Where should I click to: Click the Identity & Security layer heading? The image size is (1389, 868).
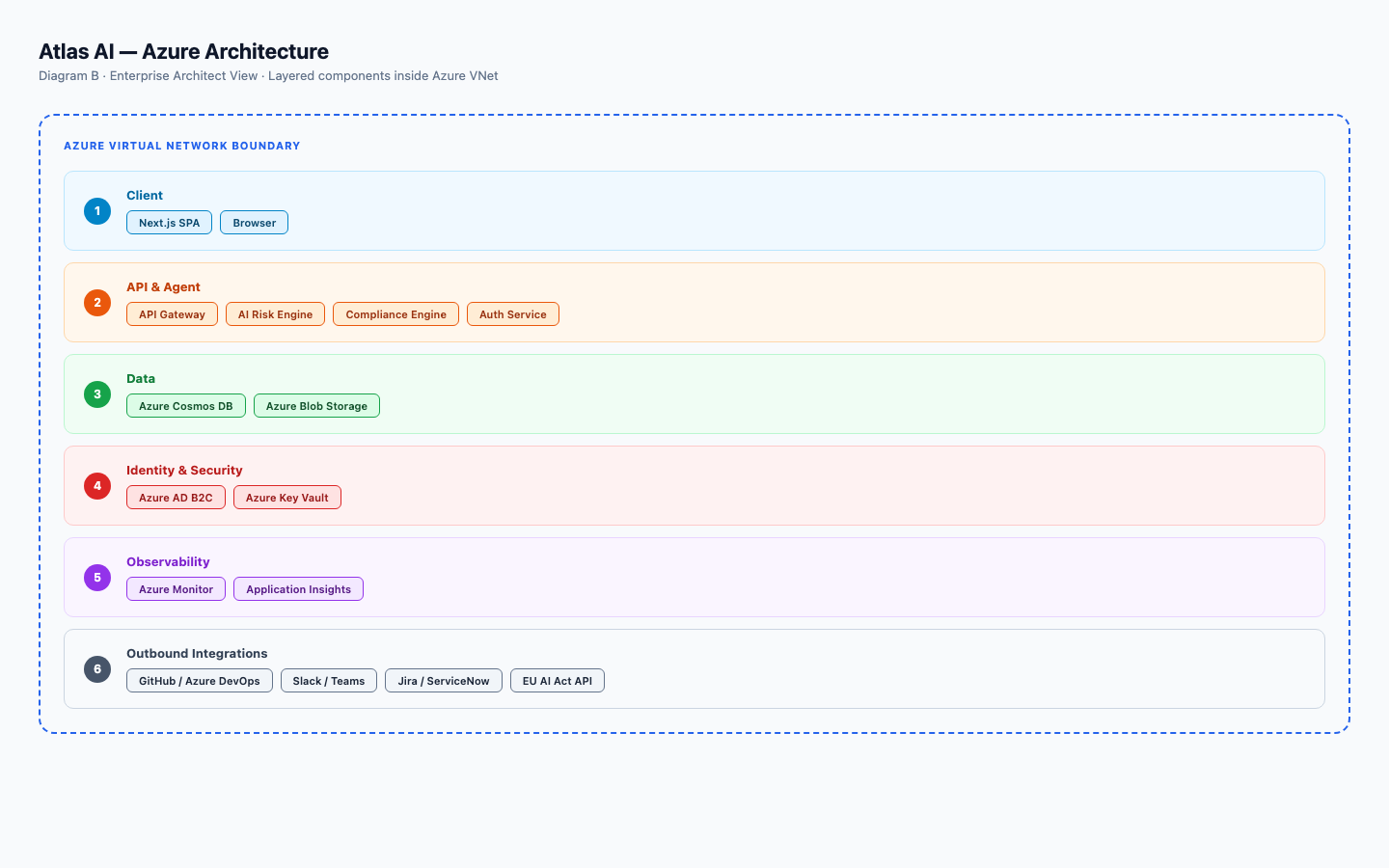(x=184, y=471)
